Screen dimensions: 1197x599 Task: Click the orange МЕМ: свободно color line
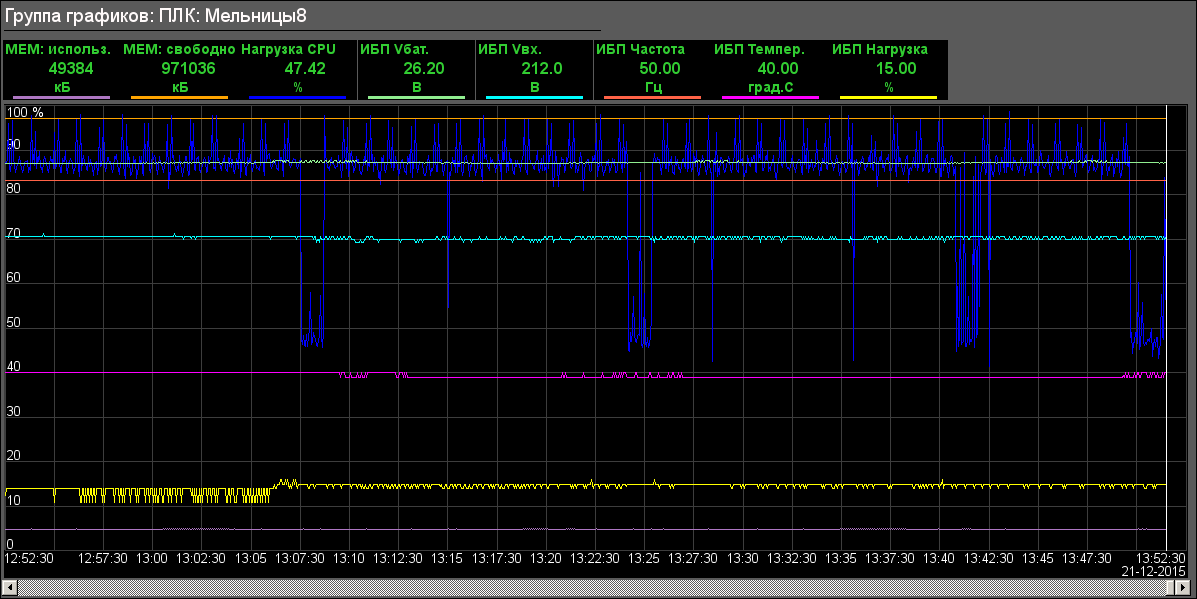pos(179,98)
